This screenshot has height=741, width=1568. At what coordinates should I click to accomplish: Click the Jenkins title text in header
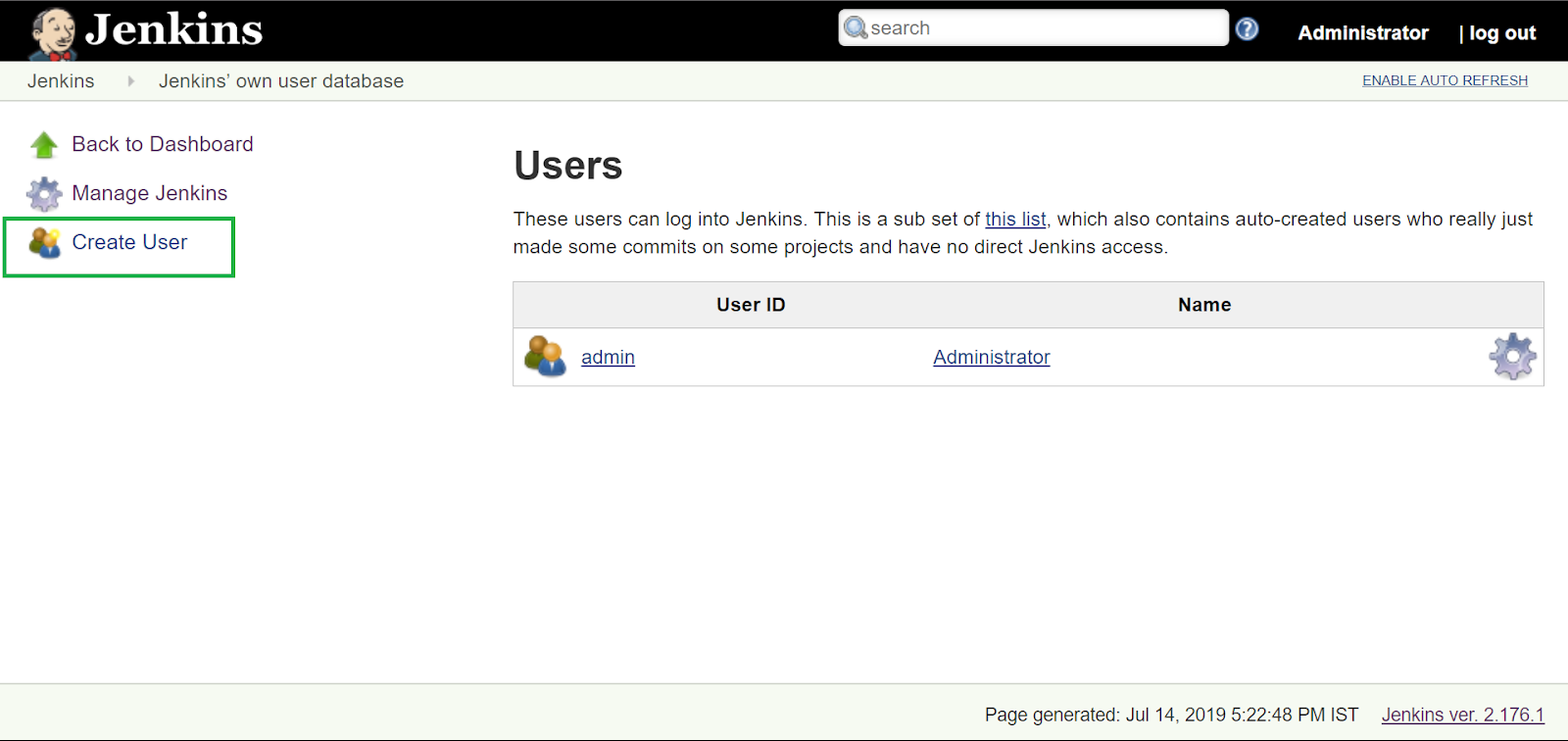tap(174, 29)
